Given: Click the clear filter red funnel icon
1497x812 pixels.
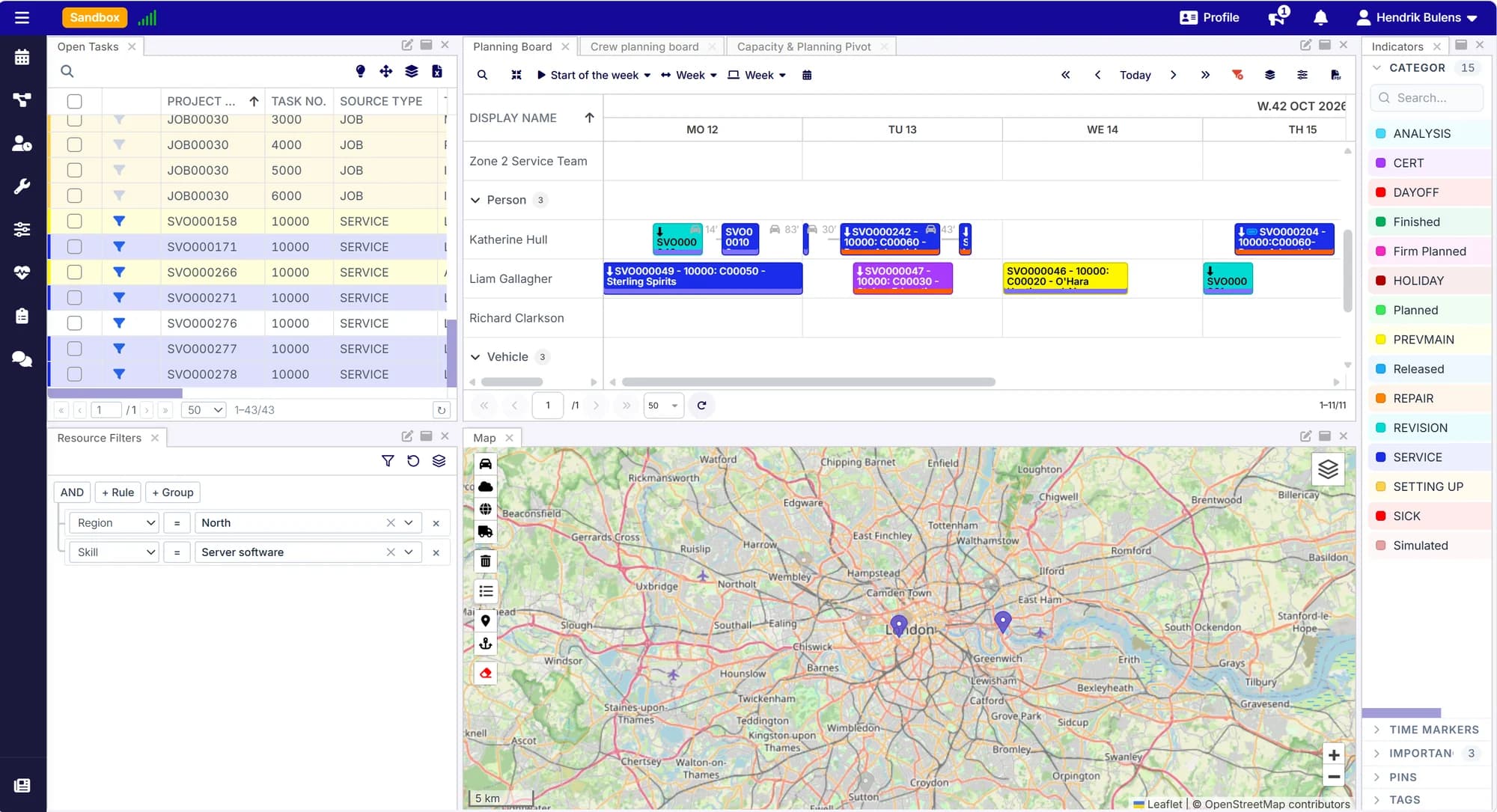Looking at the screenshot, I should (x=1237, y=75).
